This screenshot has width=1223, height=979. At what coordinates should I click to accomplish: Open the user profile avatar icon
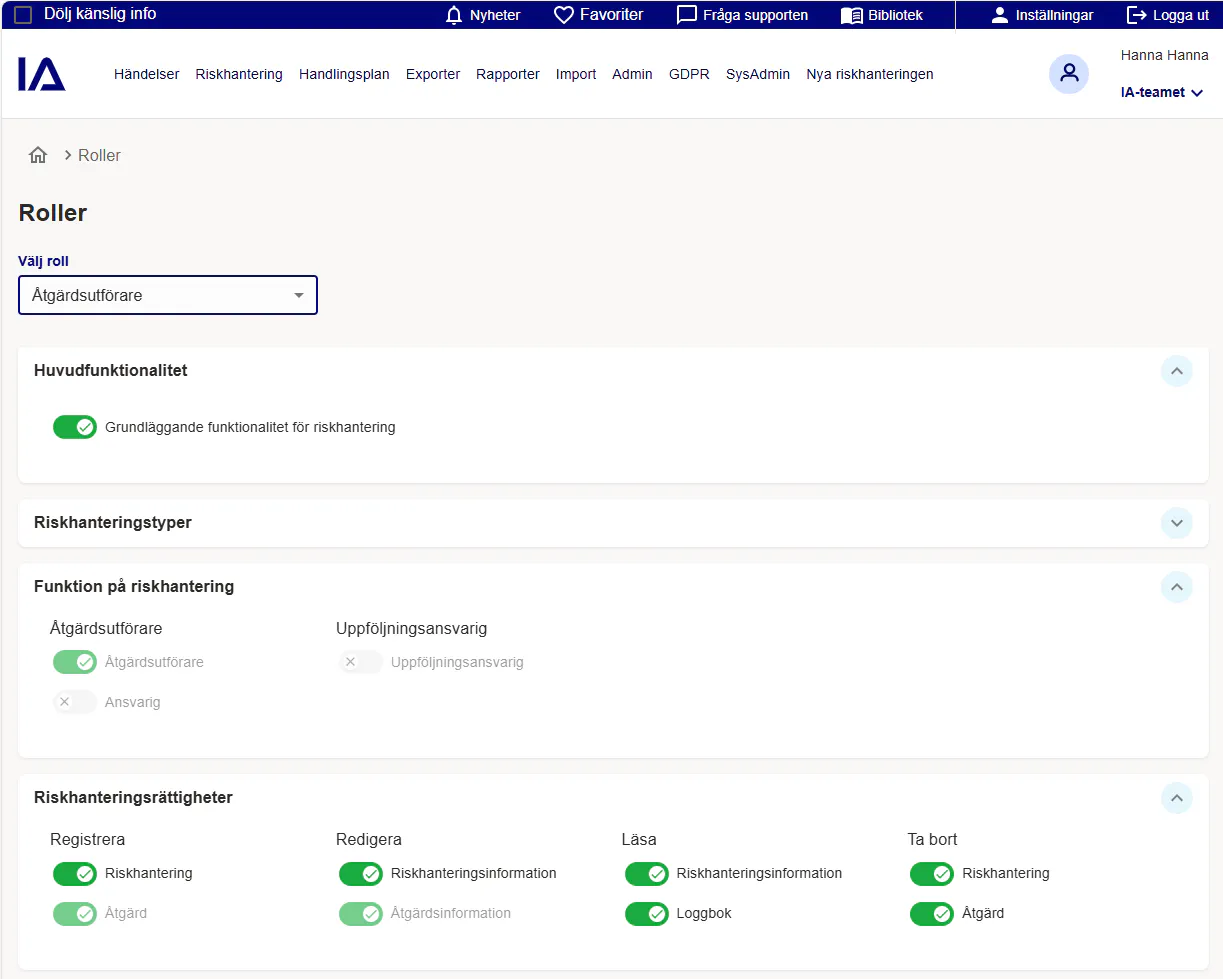pos(1068,74)
